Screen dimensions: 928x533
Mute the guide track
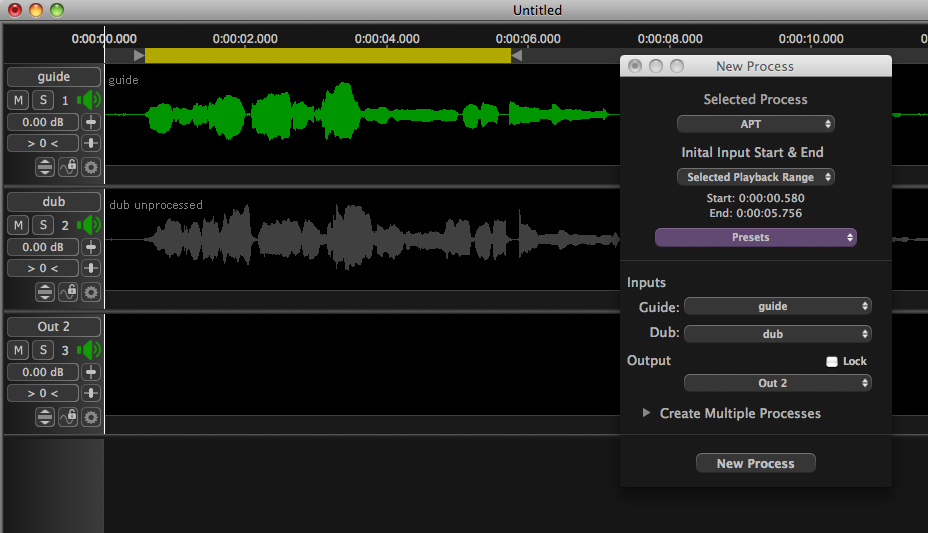click(19, 100)
